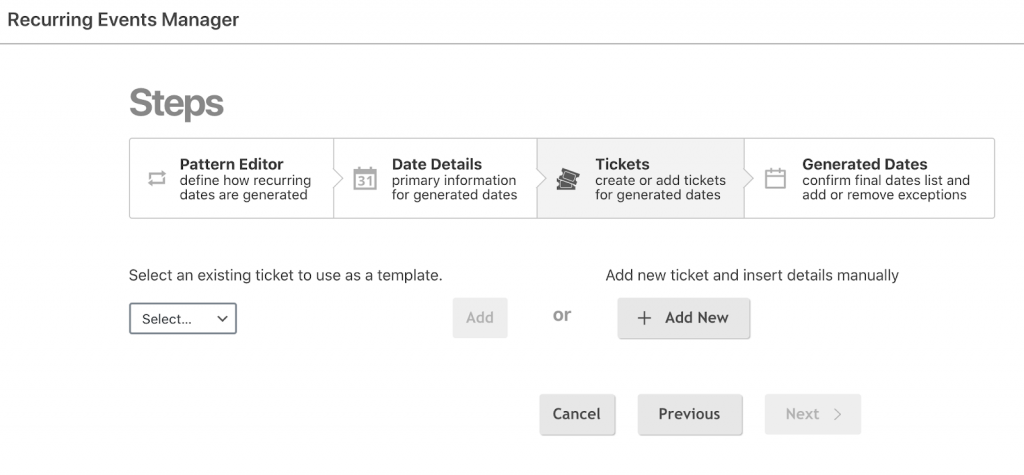Click the Recurring Events Manager title
Viewport: 1024px width, 475px height.
point(123,20)
